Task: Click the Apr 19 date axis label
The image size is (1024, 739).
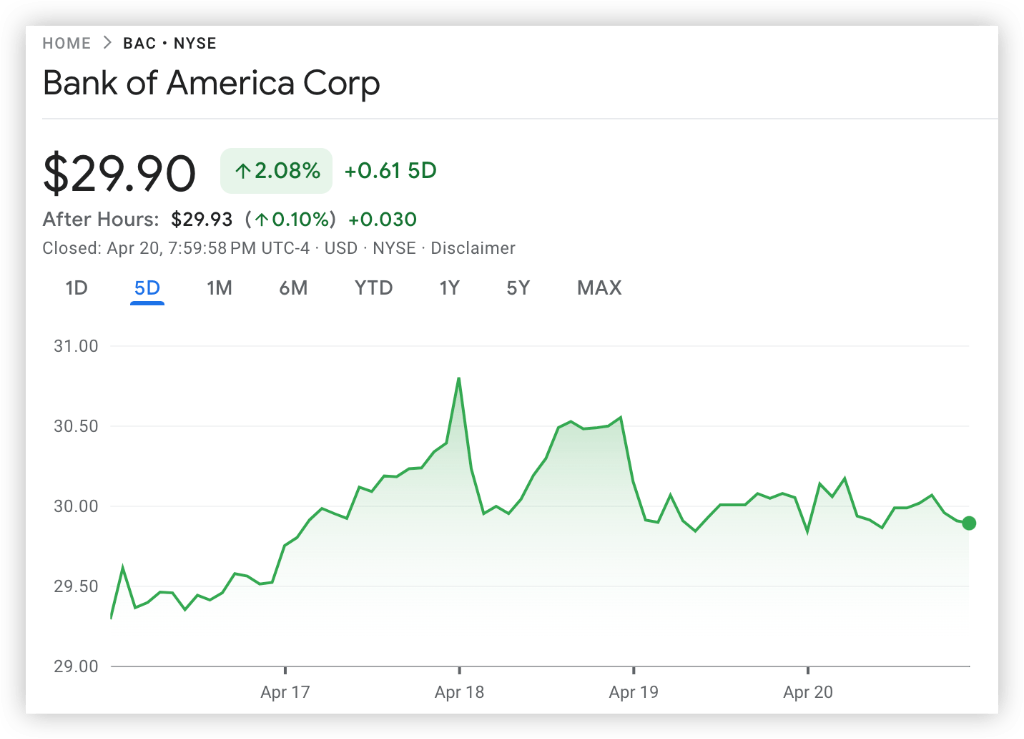Action: pyautogui.click(x=634, y=692)
